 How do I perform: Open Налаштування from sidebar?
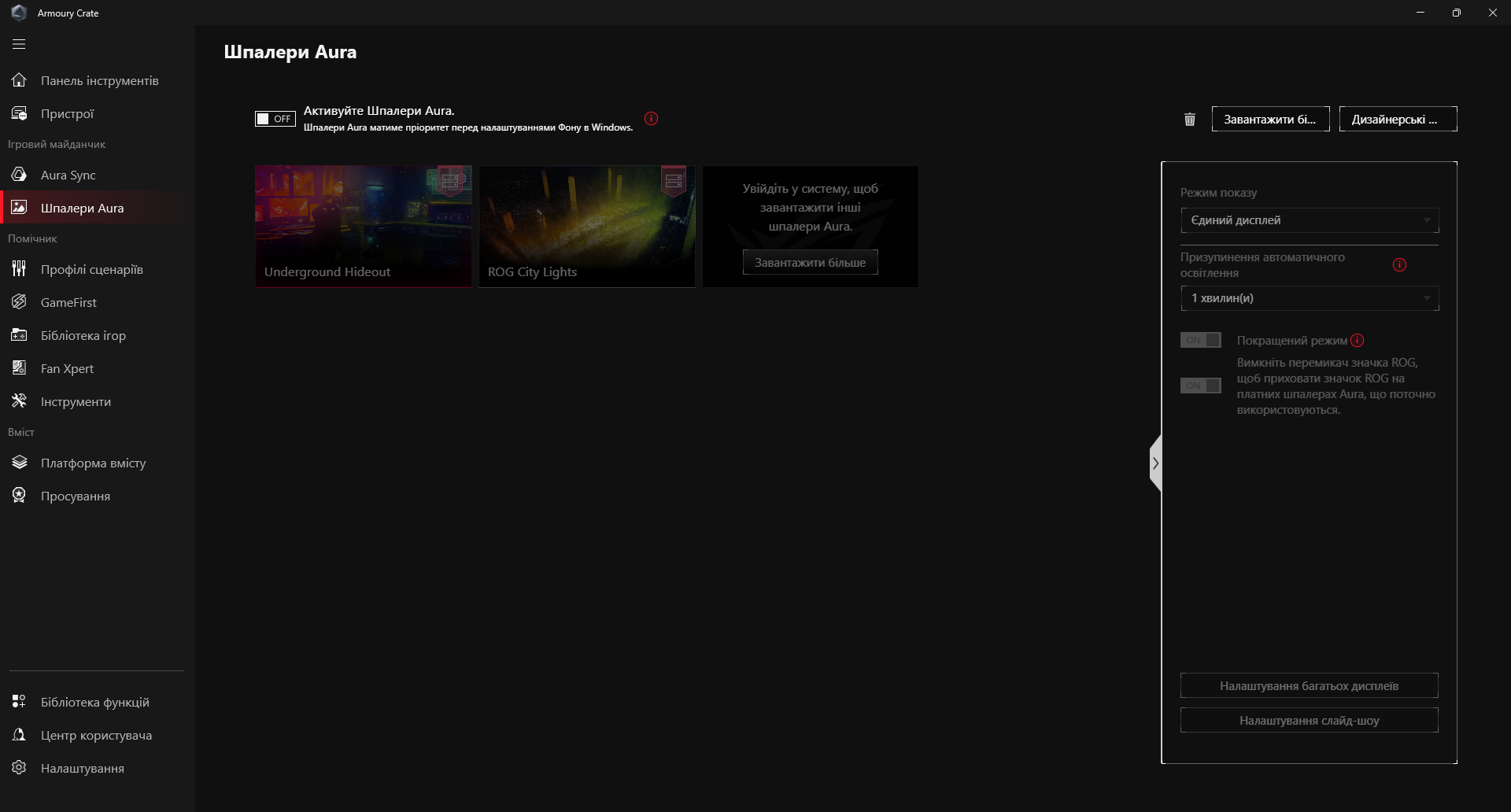pos(98,768)
